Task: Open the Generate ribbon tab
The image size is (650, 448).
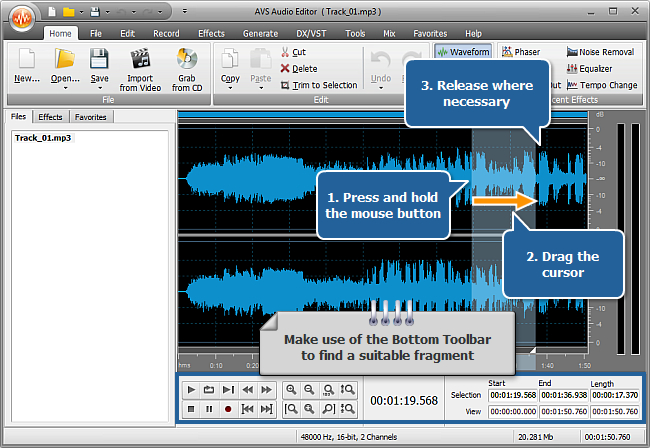Action: tap(260, 34)
